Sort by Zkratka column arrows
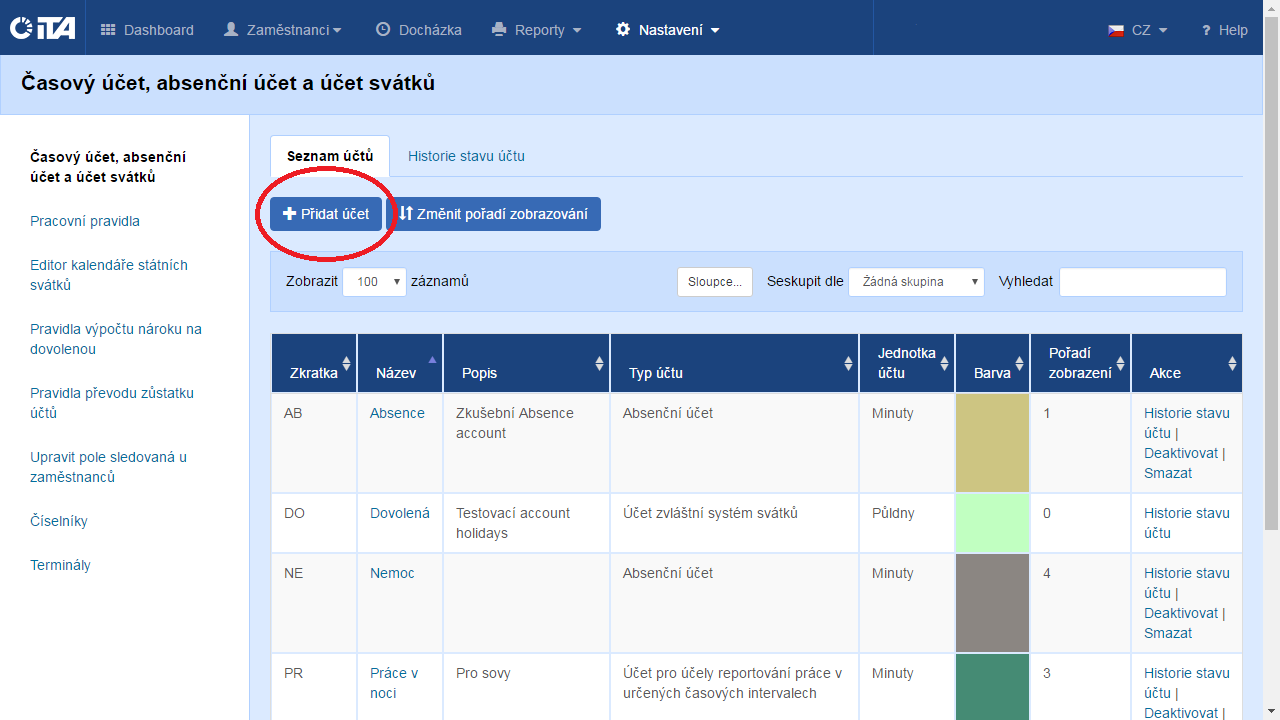Viewport: 1280px width, 720px height. tap(347, 363)
